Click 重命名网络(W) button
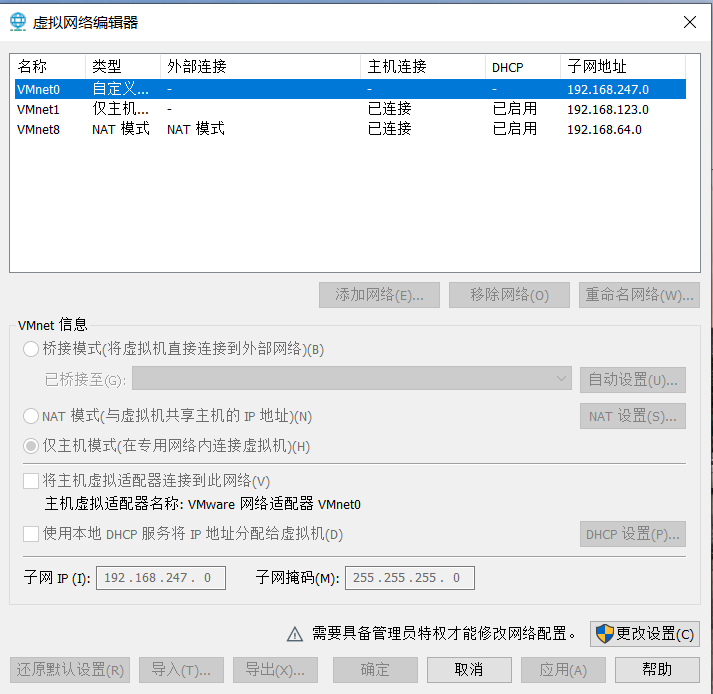 point(639,295)
